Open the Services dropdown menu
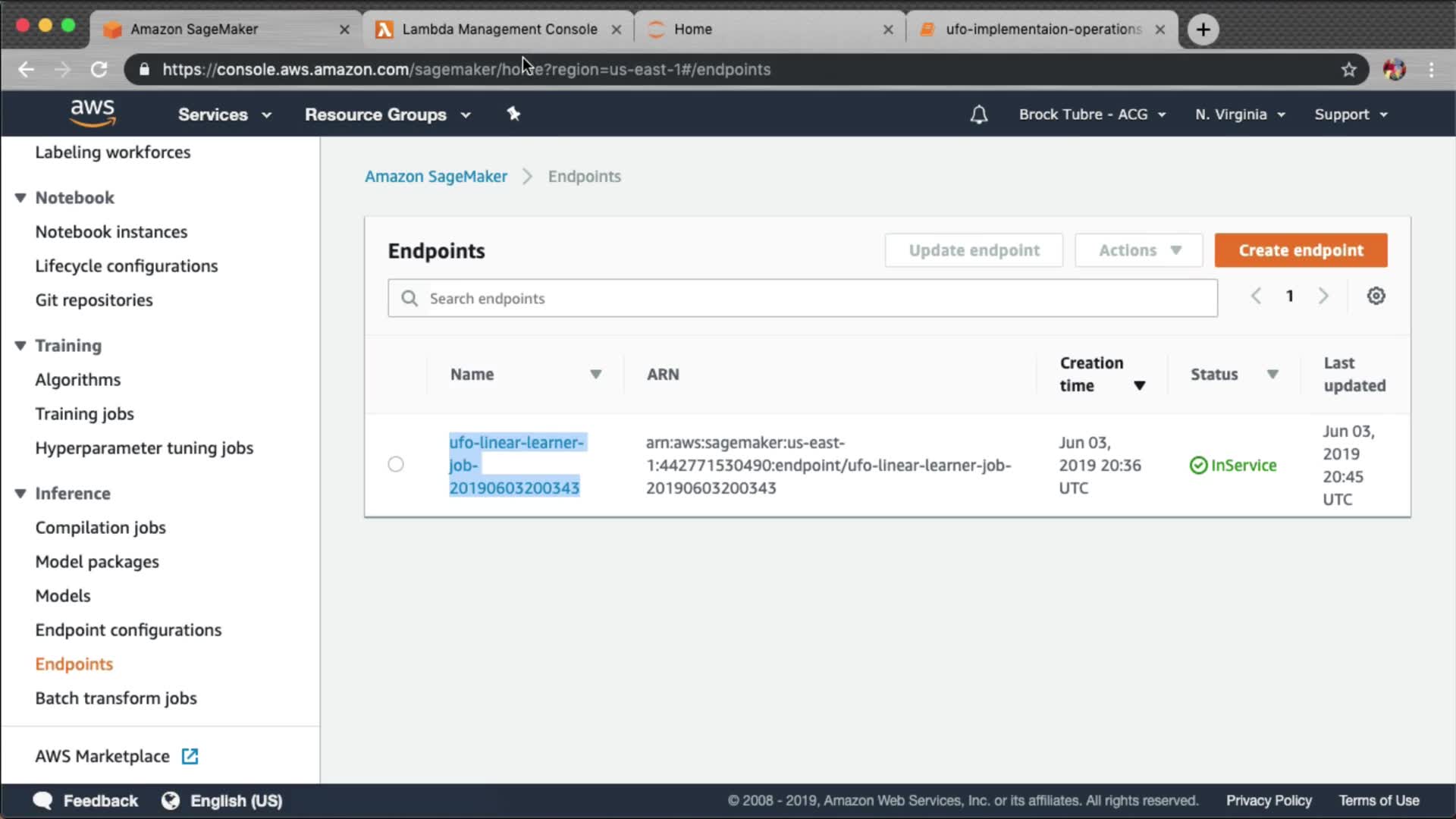This screenshot has height=819, width=1456. pos(224,115)
